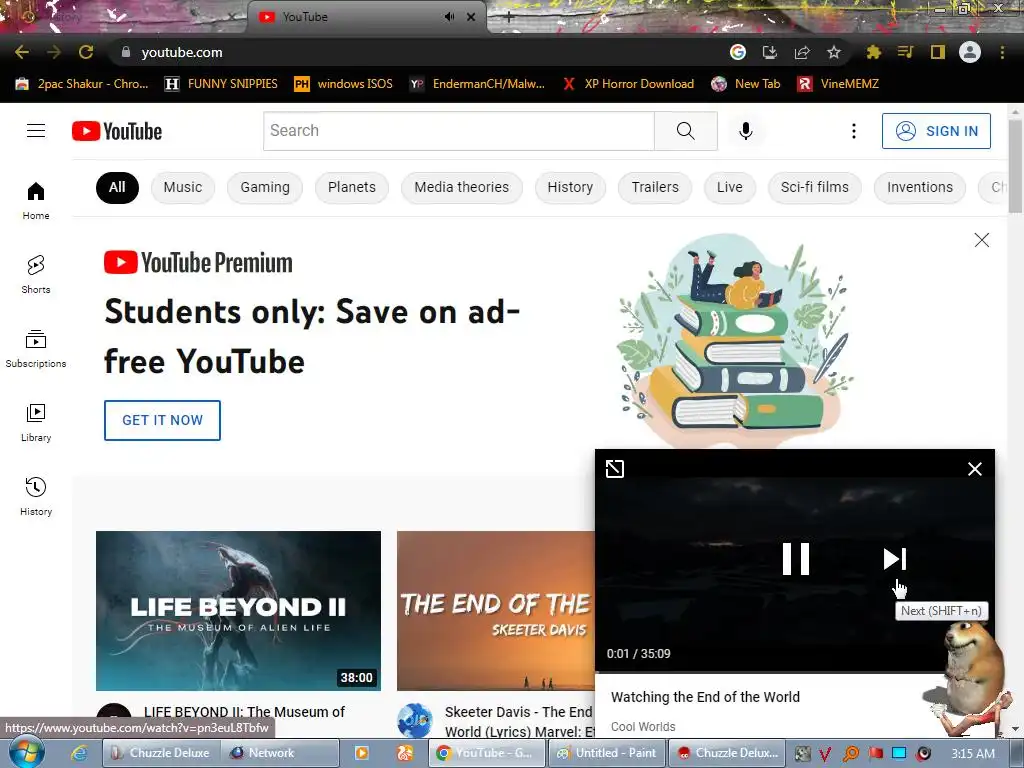Click Cool Worlds channel name
This screenshot has height=768, width=1024.
pos(643,726)
